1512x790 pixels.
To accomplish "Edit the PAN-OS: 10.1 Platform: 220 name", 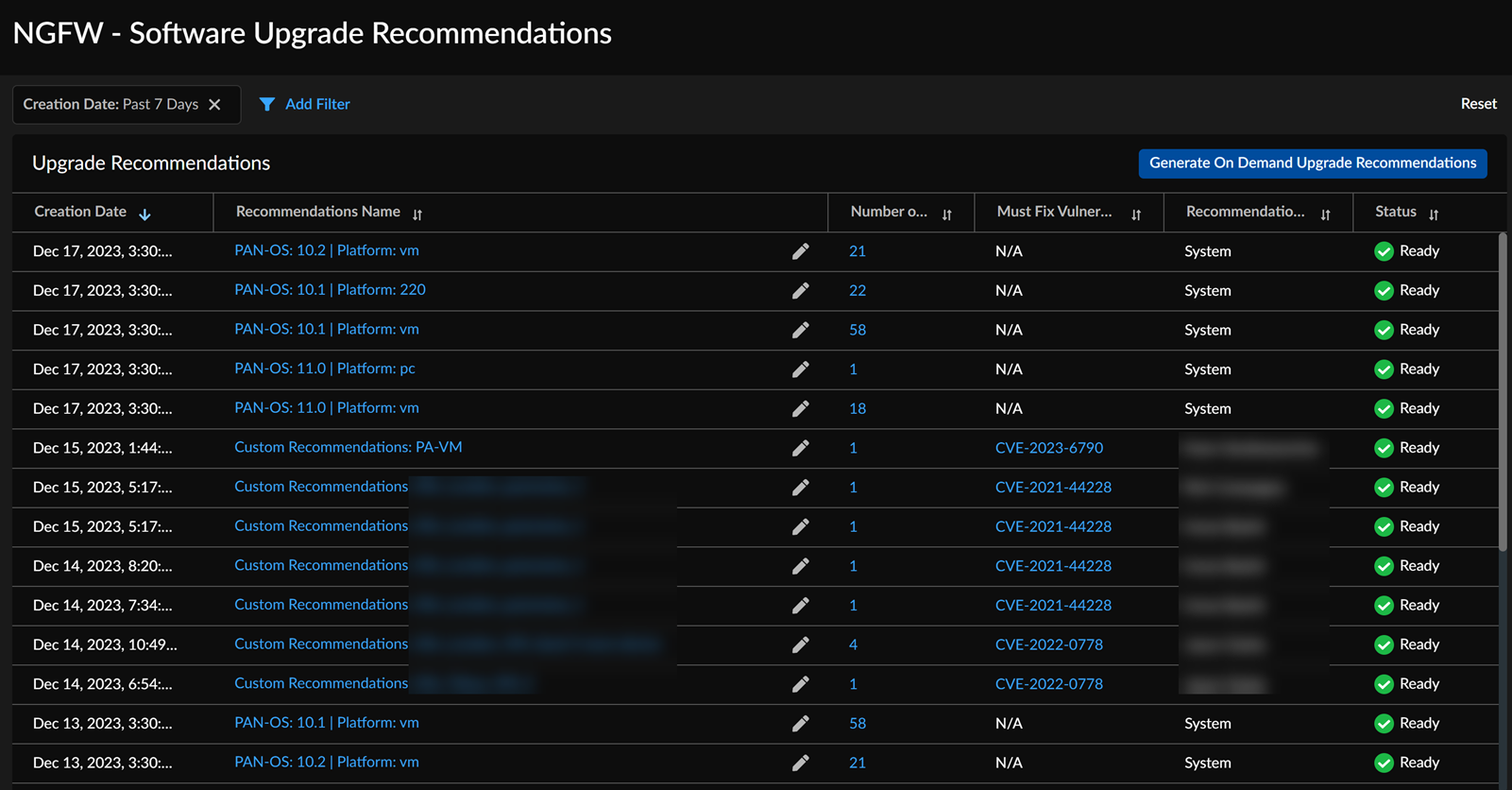I will [800, 291].
